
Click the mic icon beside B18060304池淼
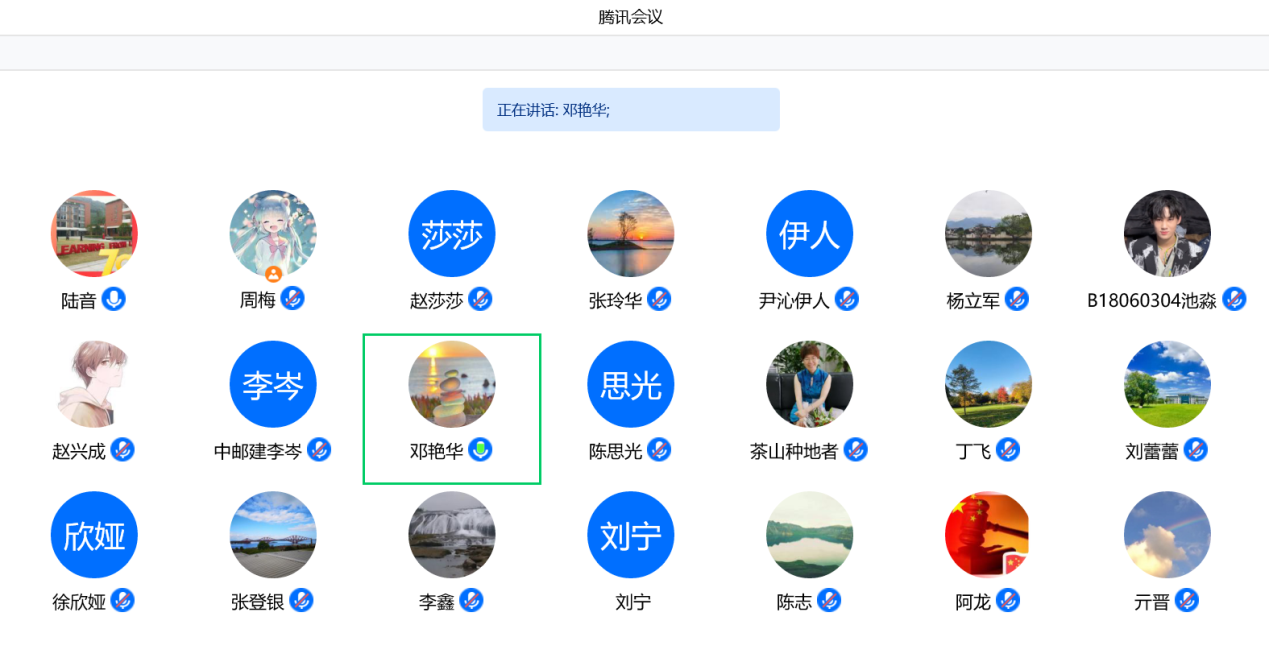(1234, 299)
